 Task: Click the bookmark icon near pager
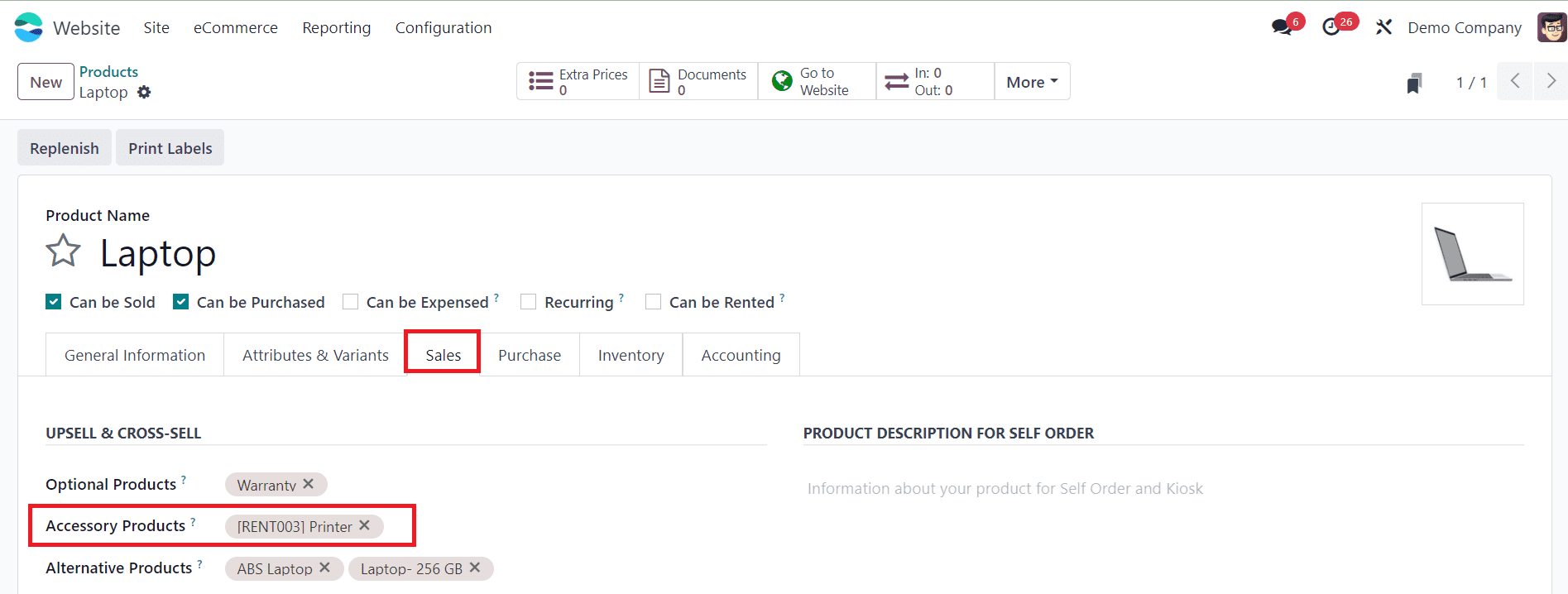tap(1414, 83)
